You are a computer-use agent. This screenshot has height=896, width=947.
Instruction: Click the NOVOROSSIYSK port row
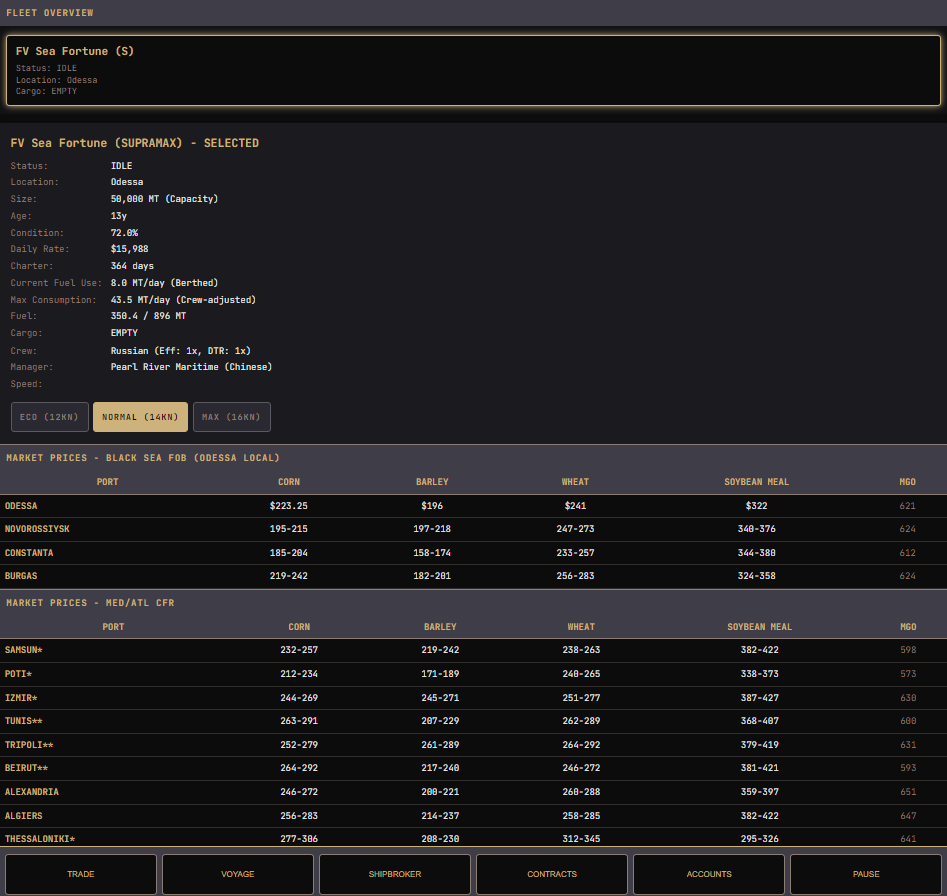[474, 529]
